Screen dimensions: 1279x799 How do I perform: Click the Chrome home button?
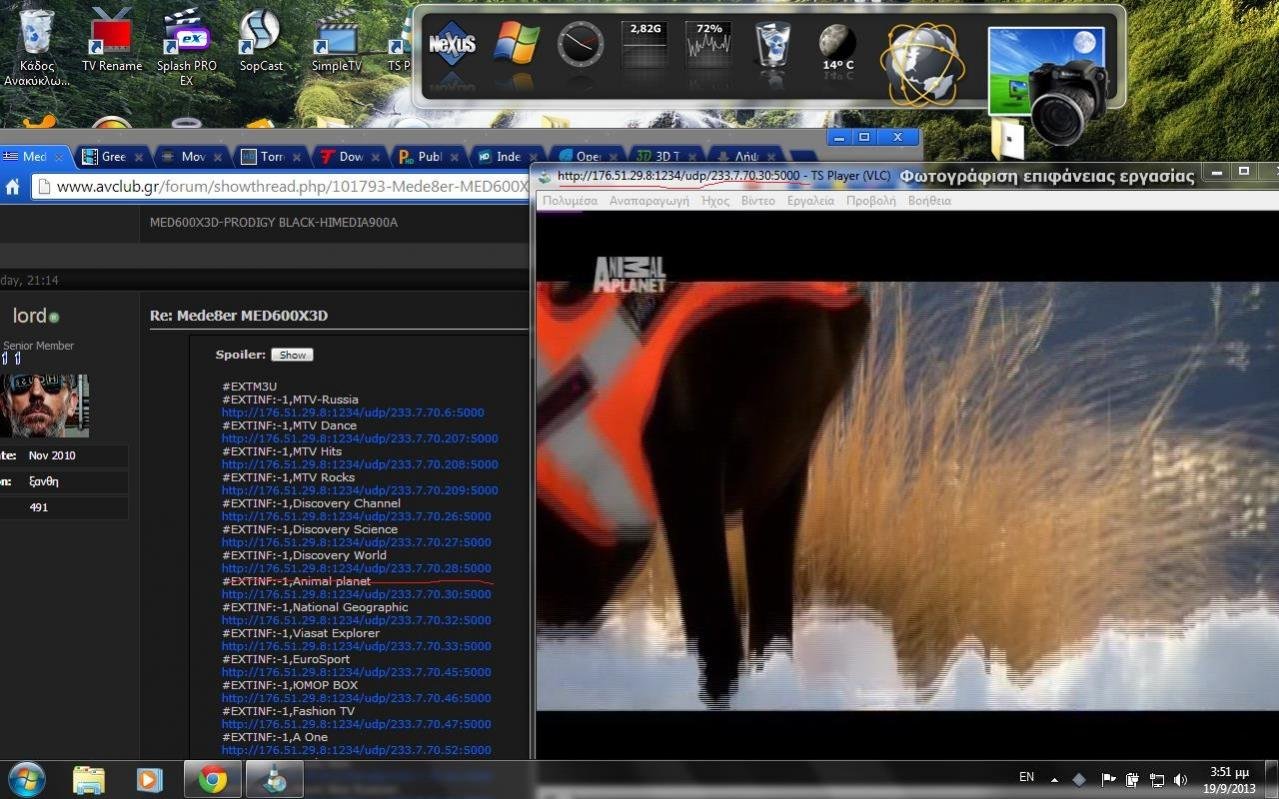pos(13,186)
